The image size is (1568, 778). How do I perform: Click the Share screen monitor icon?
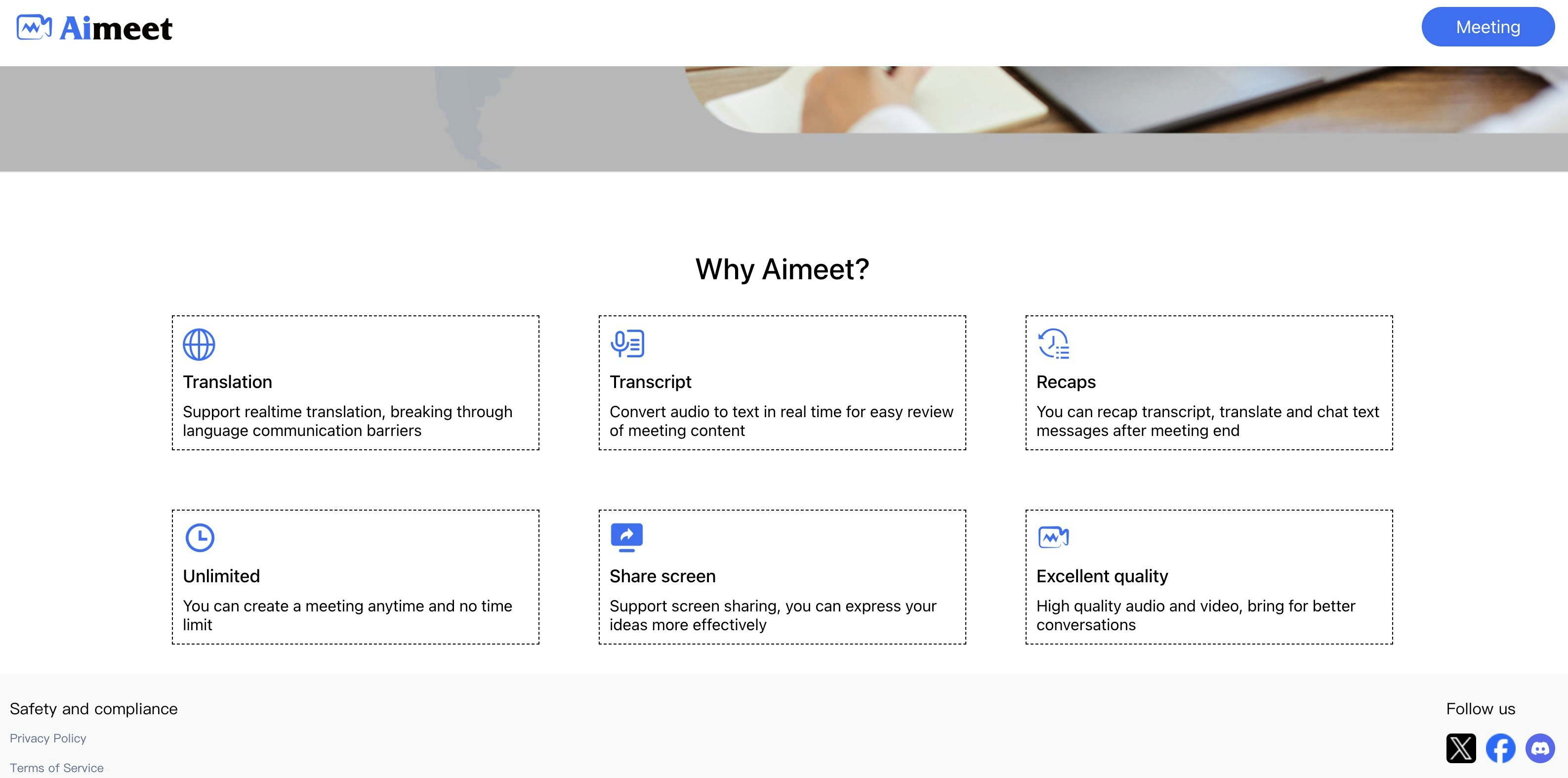pos(627,537)
